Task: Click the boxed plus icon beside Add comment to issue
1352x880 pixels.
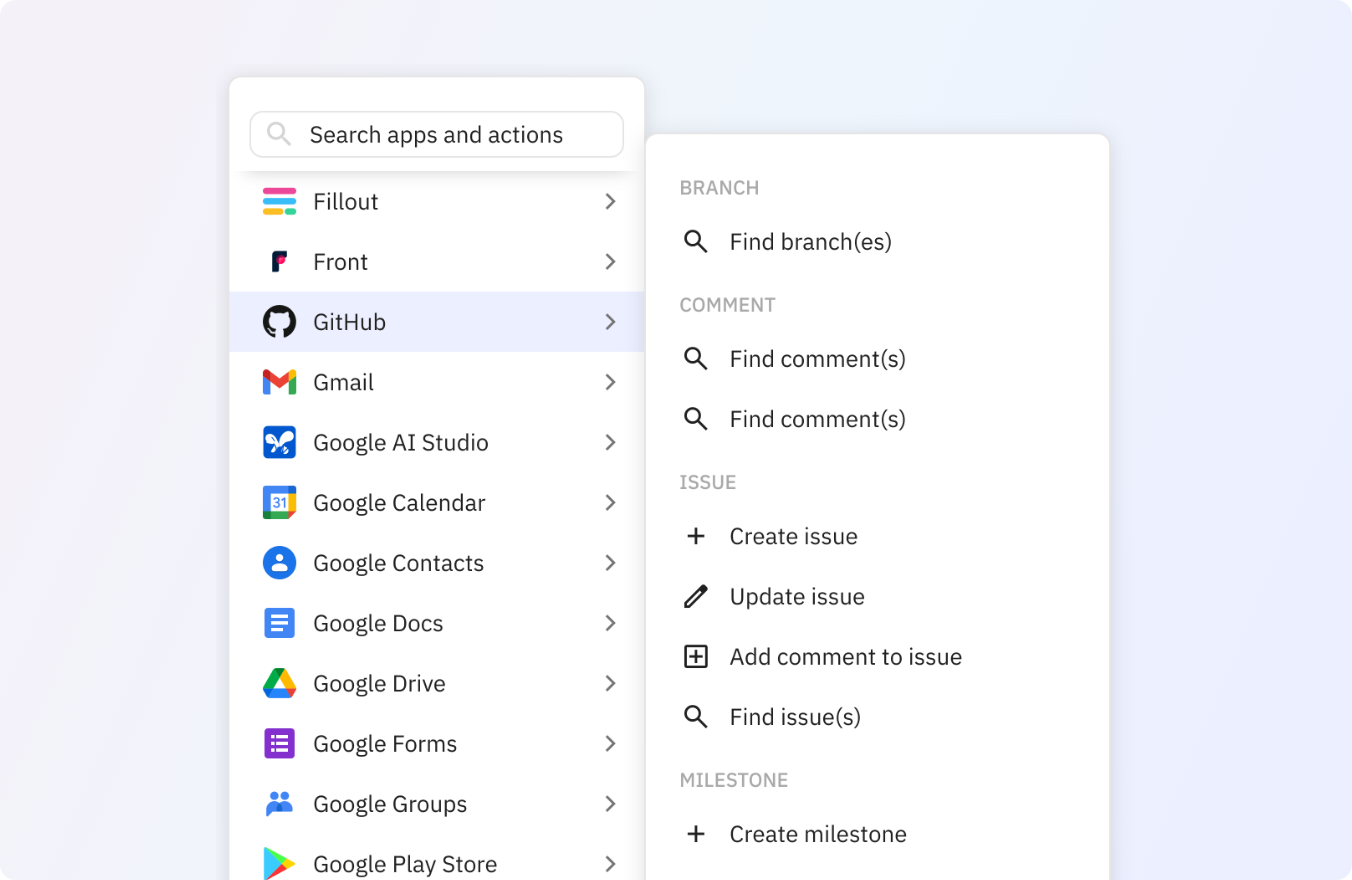Action: click(x=696, y=657)
